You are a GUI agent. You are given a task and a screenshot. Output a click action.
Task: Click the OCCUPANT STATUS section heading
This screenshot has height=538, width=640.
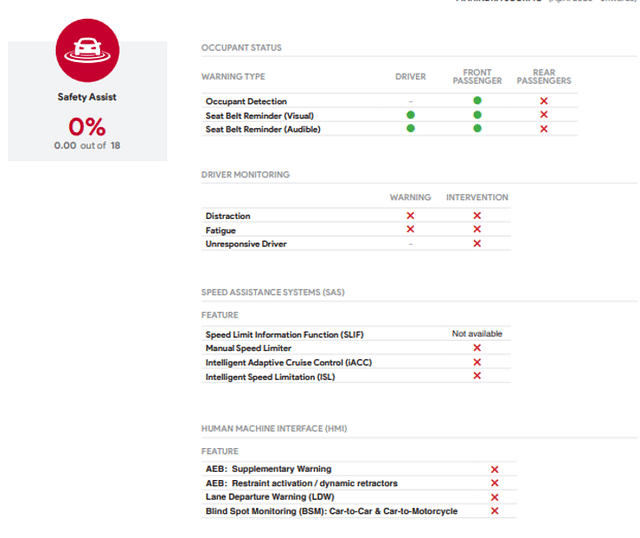click(x=241, y=48)
